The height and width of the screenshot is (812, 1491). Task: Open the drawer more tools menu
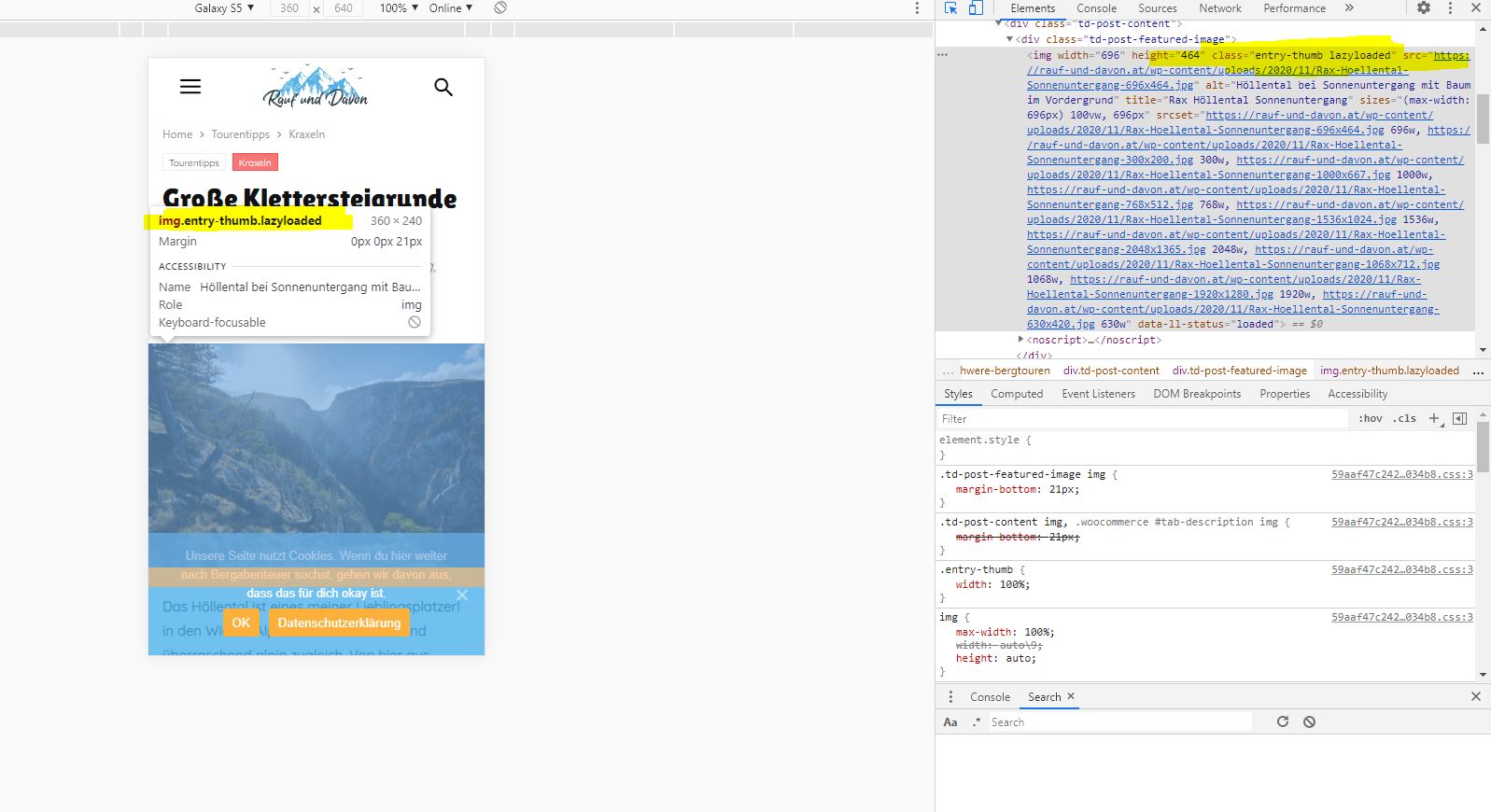click(x=950, y=696)
